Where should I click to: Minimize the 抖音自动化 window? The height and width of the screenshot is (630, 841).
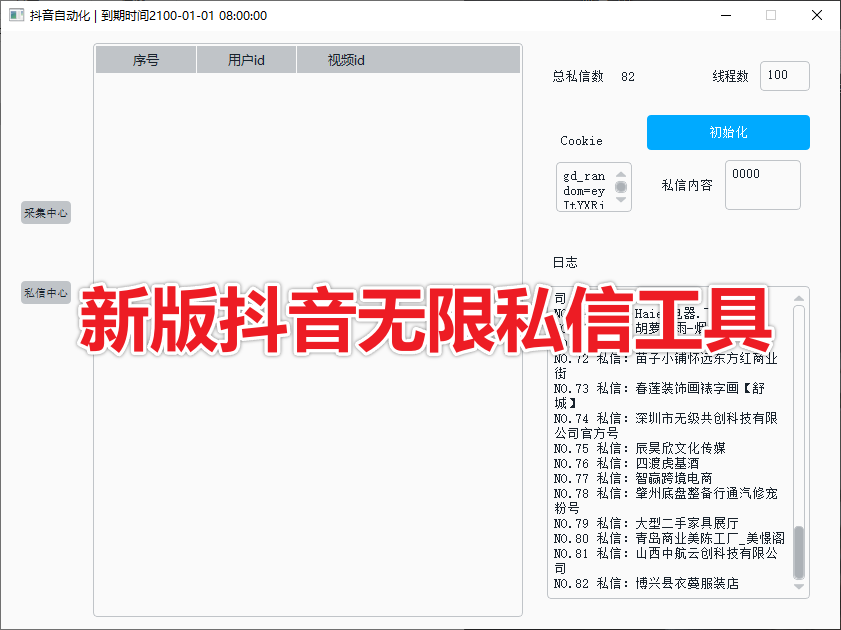tap(726, 15)
